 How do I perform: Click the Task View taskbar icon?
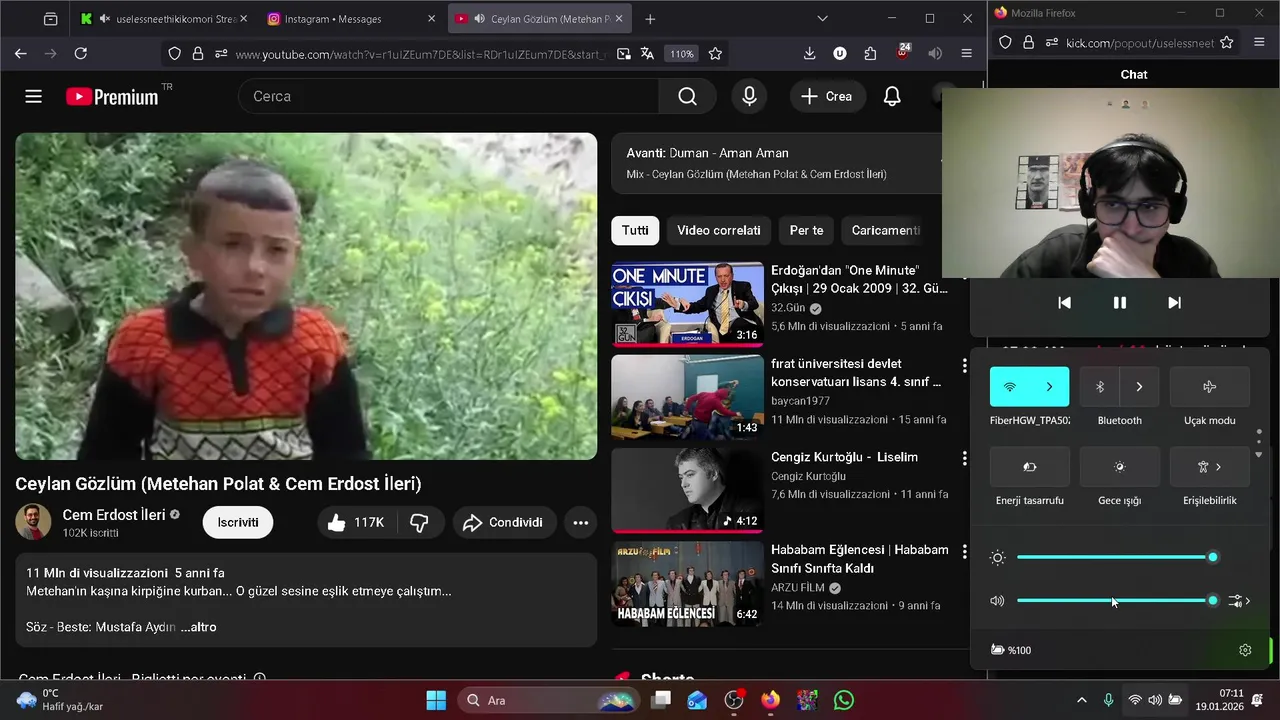pos(661,700)
